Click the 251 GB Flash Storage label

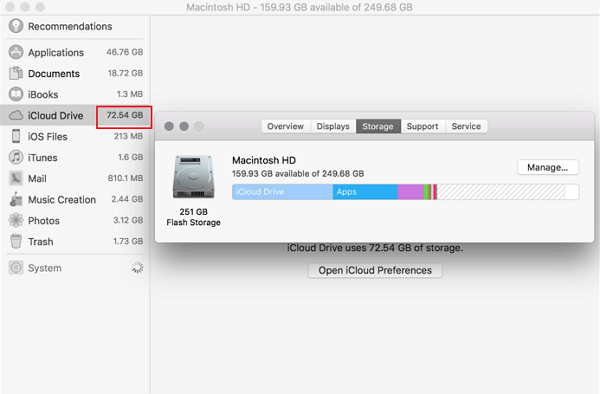[x=193, y=217]
